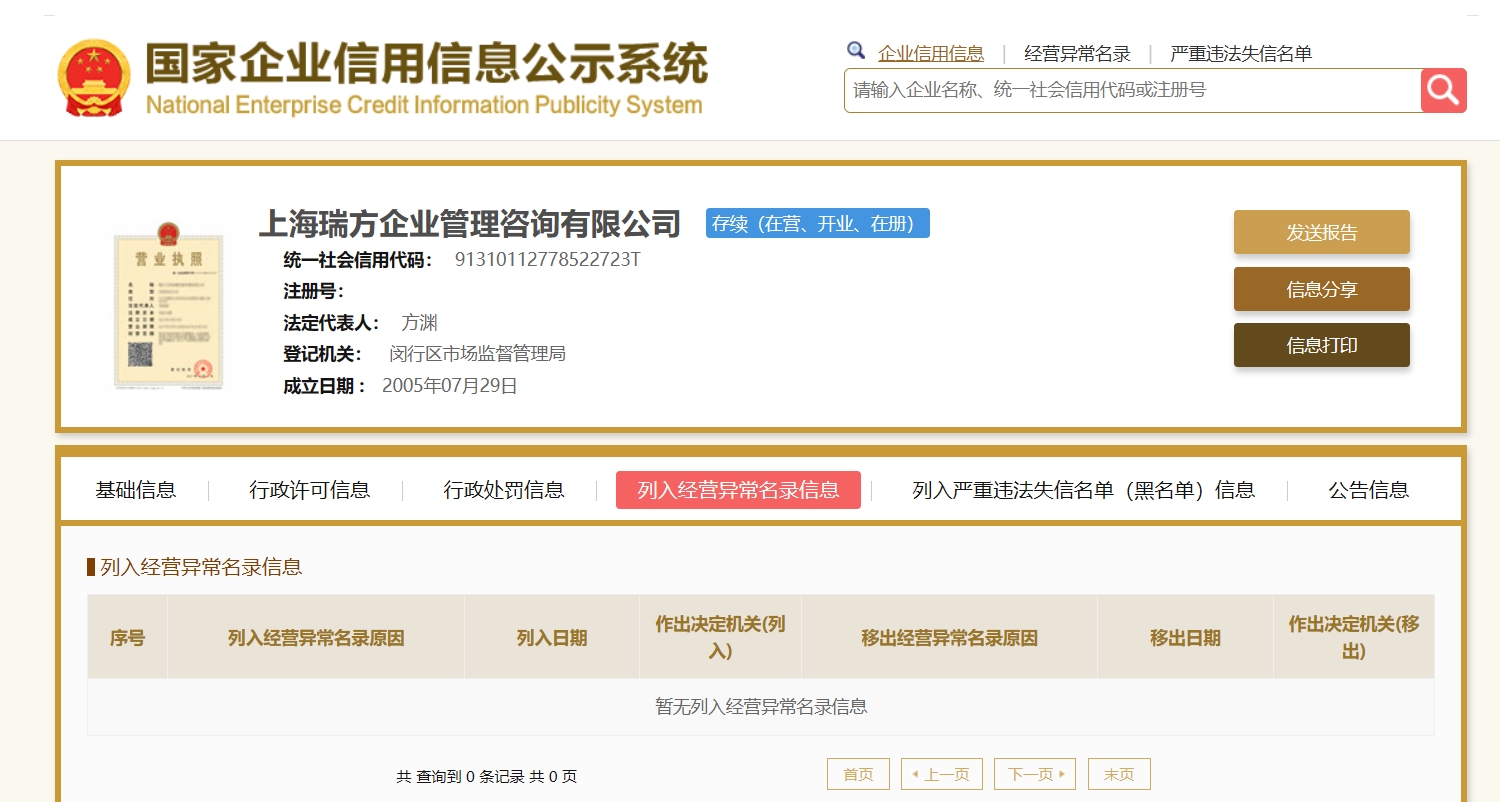Viewport: 1500px width, 802px height.
Task: Click the 上一页 previous page button
Action: 942,774
